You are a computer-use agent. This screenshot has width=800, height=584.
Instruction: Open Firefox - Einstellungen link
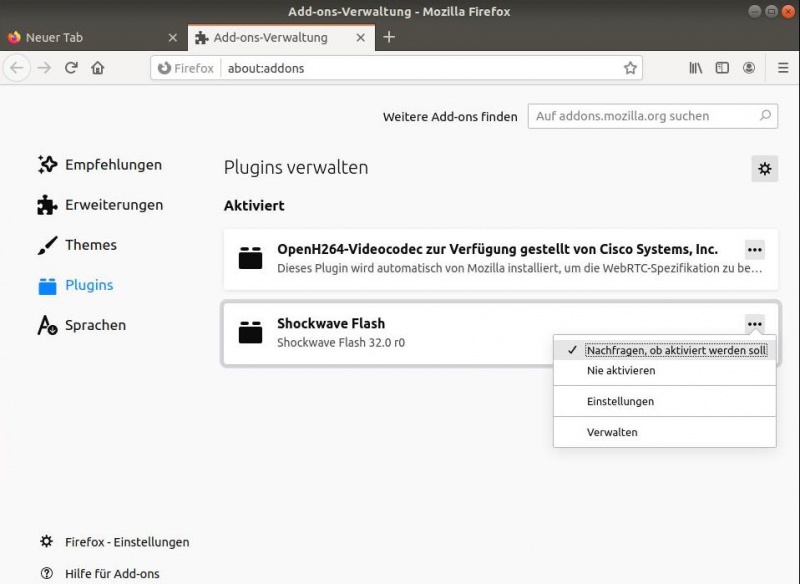coord(114,542)
